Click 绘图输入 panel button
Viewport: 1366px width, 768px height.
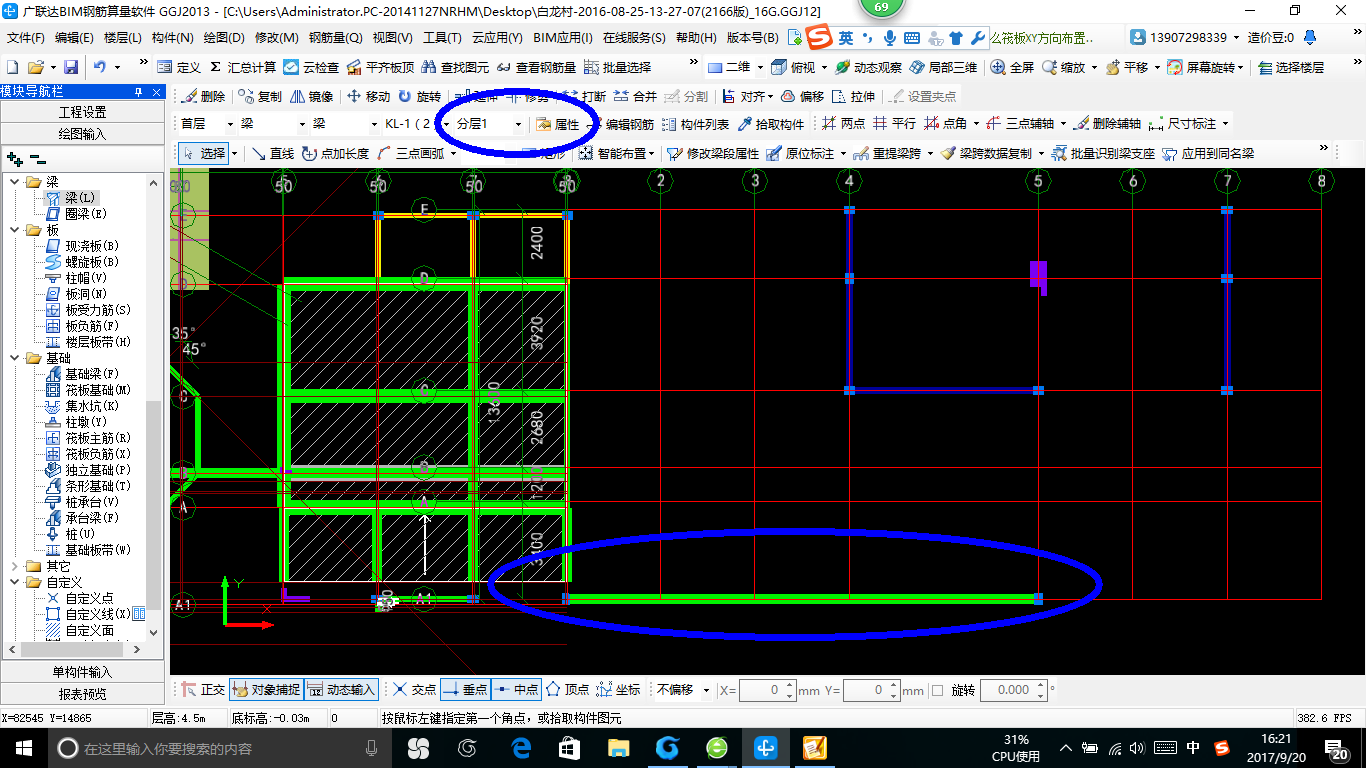(82, 133)
